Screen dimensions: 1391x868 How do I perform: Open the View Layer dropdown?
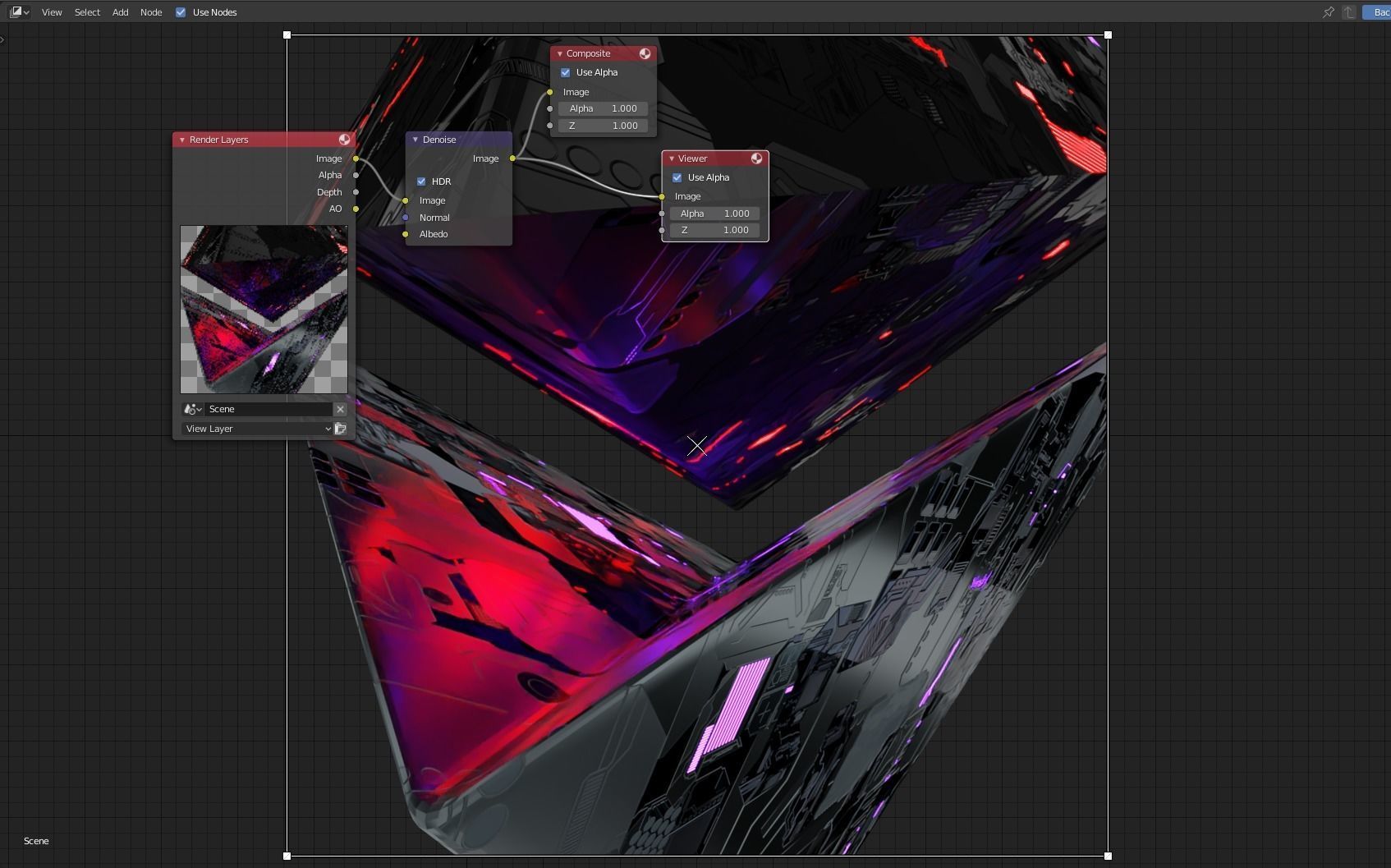pyautogui.click(x=255, y=428)
